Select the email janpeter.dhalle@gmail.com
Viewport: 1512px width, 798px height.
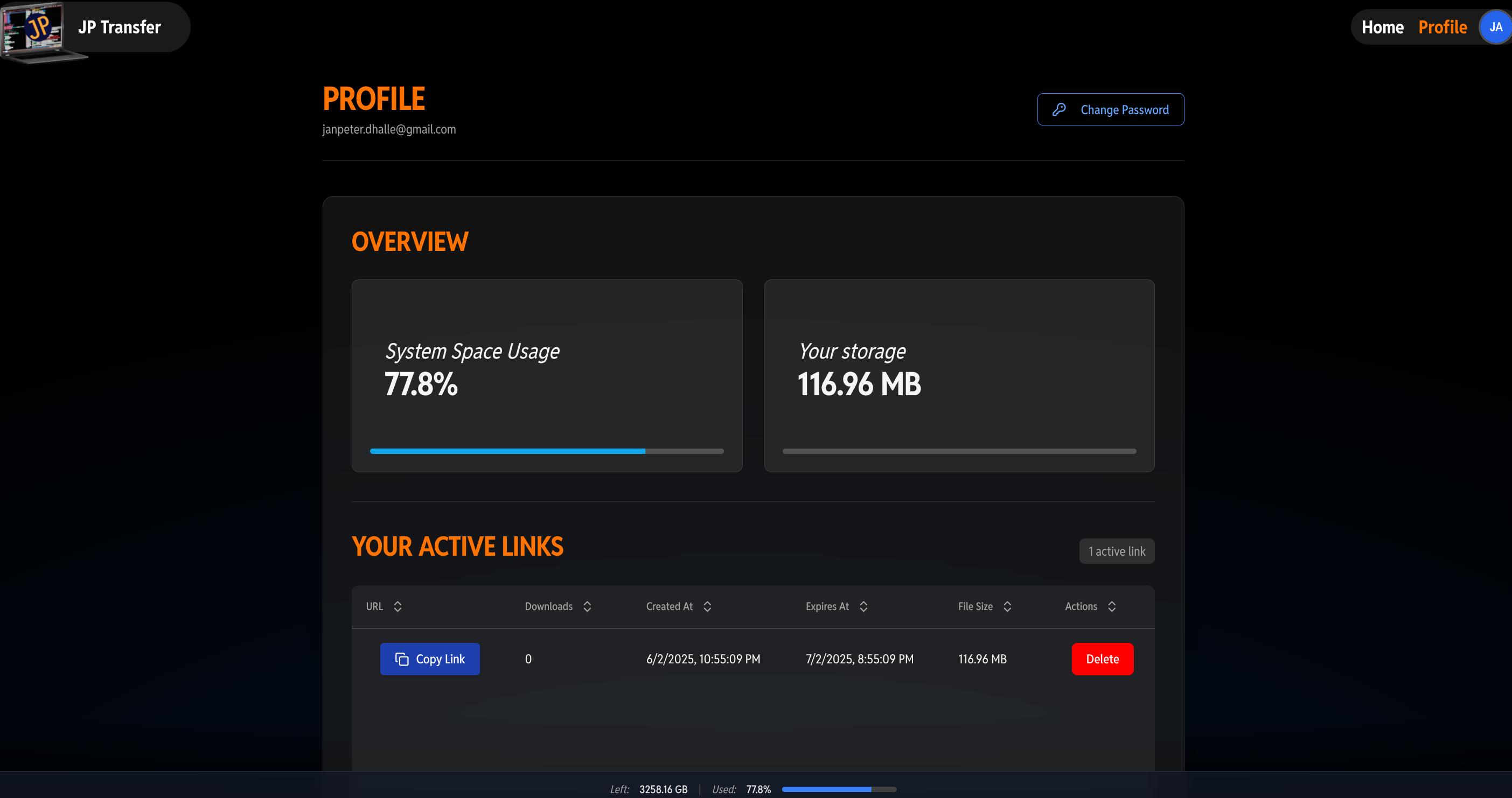[388, 129]
